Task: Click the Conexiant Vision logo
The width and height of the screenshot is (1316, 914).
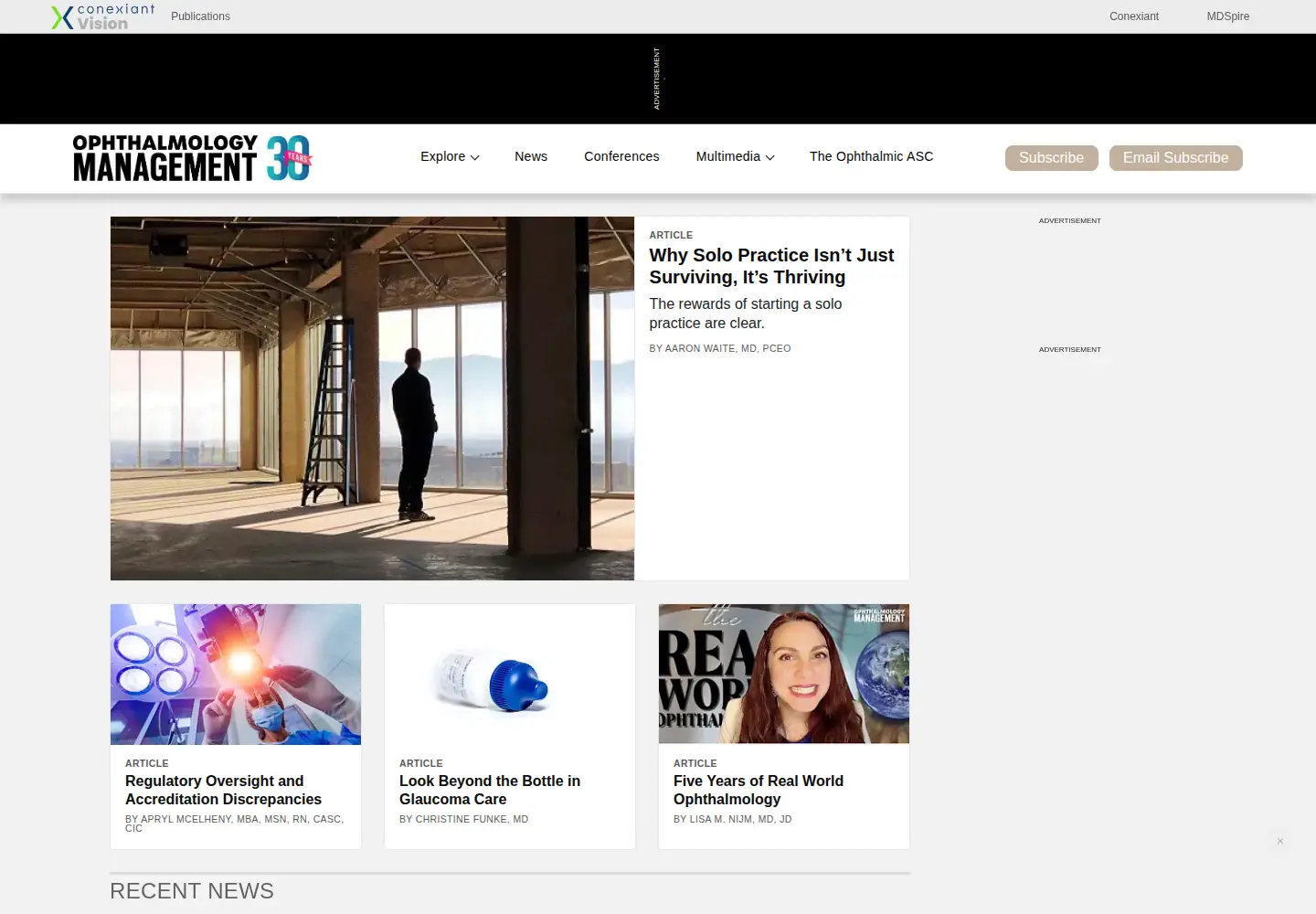Action: coord(103,16)
